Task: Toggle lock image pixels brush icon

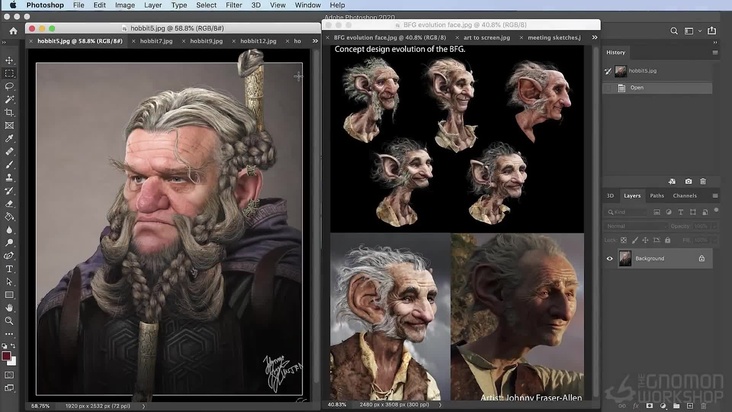Action: pyautogui.click(x=634, y=240)
